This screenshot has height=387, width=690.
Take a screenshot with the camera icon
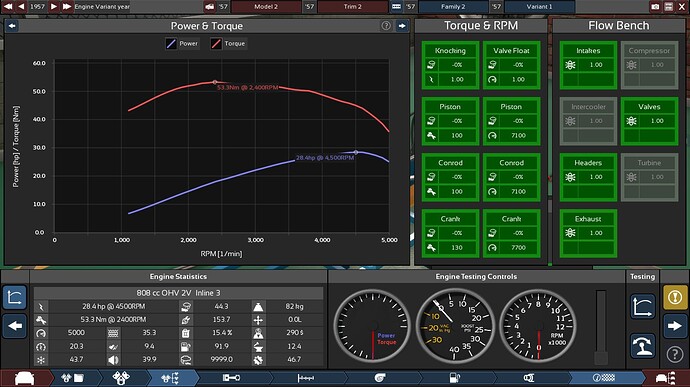(655, 7)
